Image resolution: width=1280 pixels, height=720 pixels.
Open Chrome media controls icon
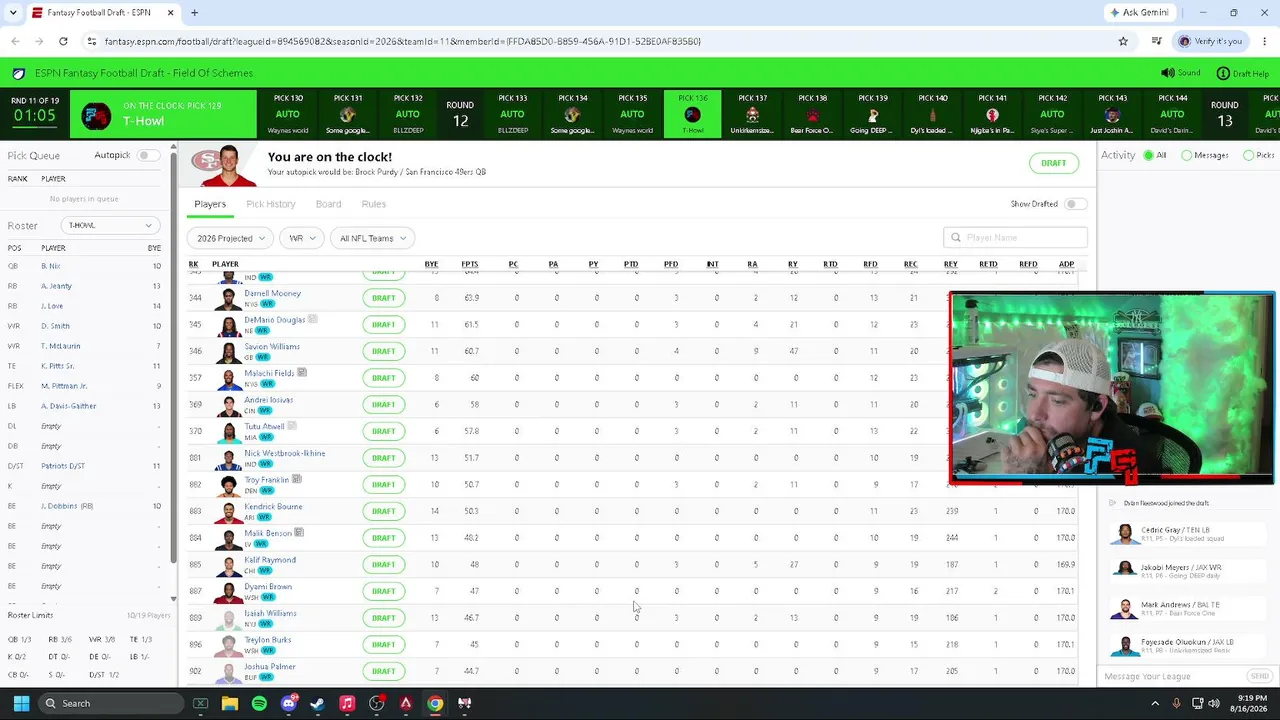1157,41
